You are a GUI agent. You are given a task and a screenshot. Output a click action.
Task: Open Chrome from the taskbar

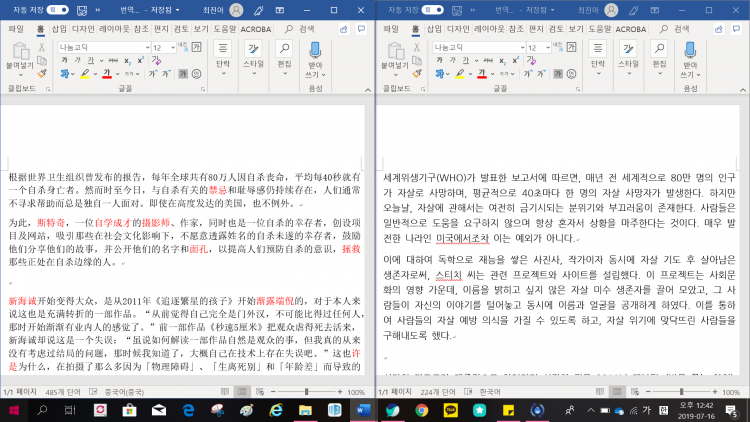click(421, 410)
